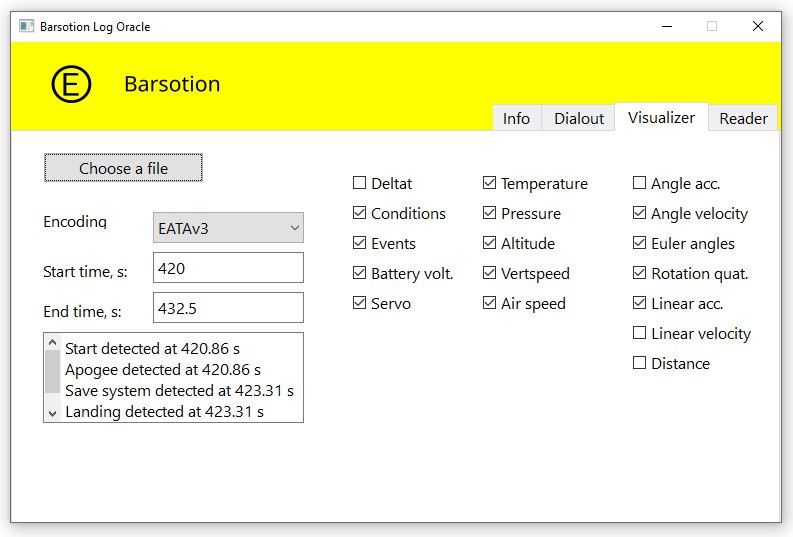Click the Barsotion circled E logo

pyautogui.click(x=71, y=85)
